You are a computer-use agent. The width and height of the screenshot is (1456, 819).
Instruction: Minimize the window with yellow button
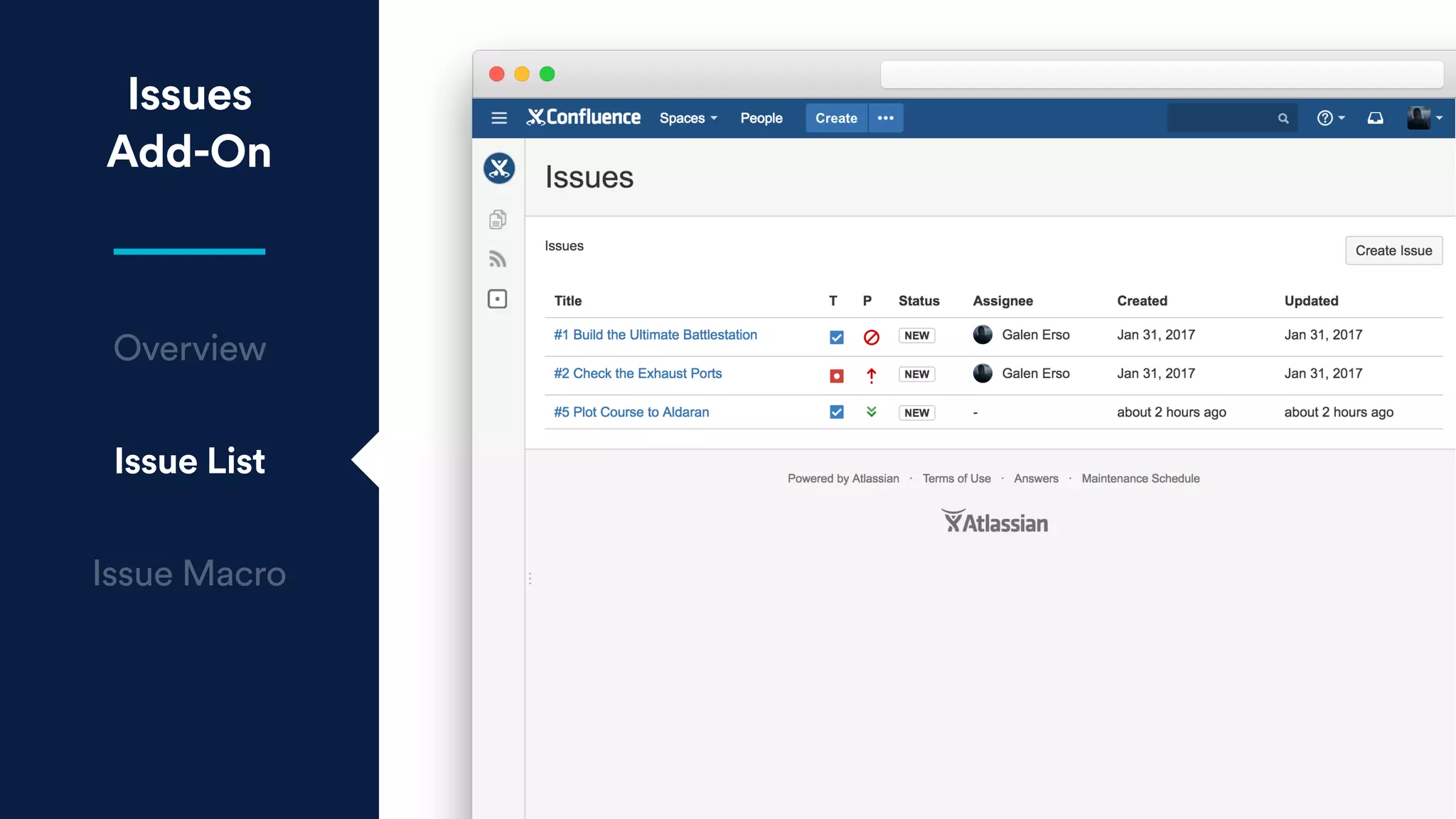point(522,74)
